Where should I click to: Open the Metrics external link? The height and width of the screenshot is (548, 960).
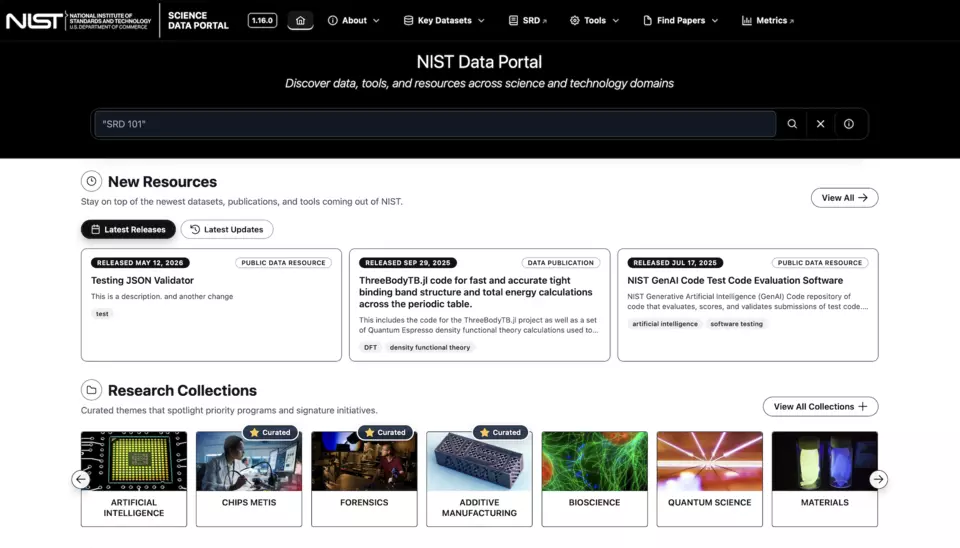coord(767,20)
